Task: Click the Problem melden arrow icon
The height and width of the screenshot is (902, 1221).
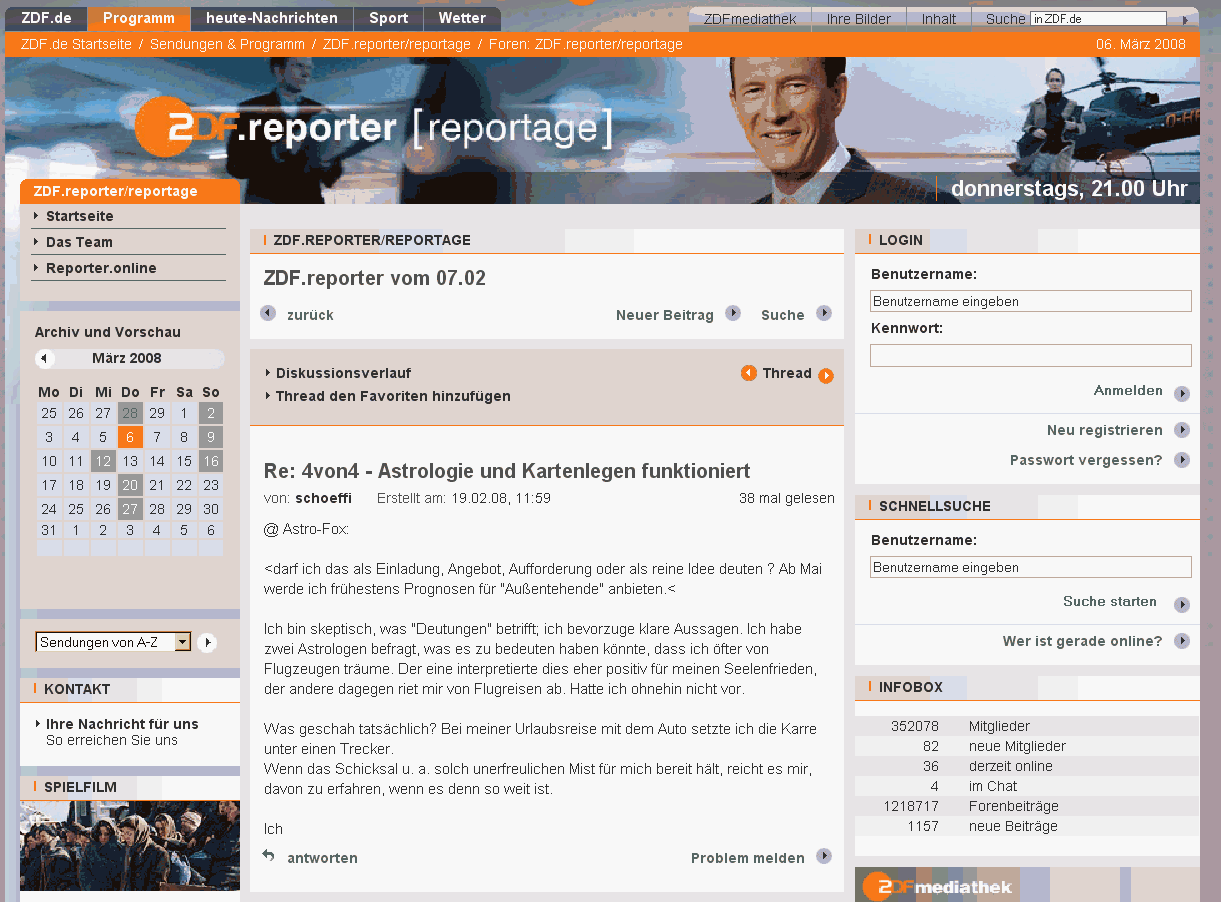Action: coord(823,857)
